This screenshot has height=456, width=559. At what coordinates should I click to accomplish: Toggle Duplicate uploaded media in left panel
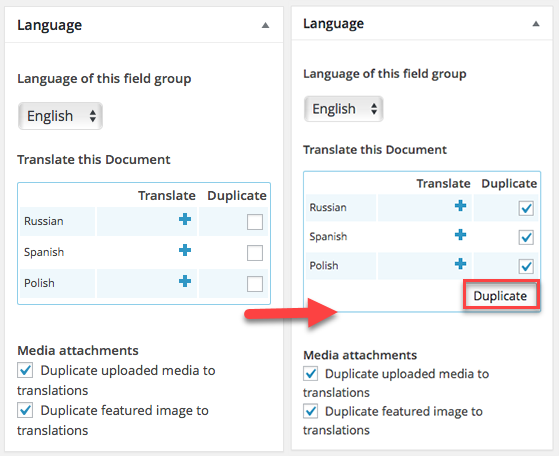25,370
